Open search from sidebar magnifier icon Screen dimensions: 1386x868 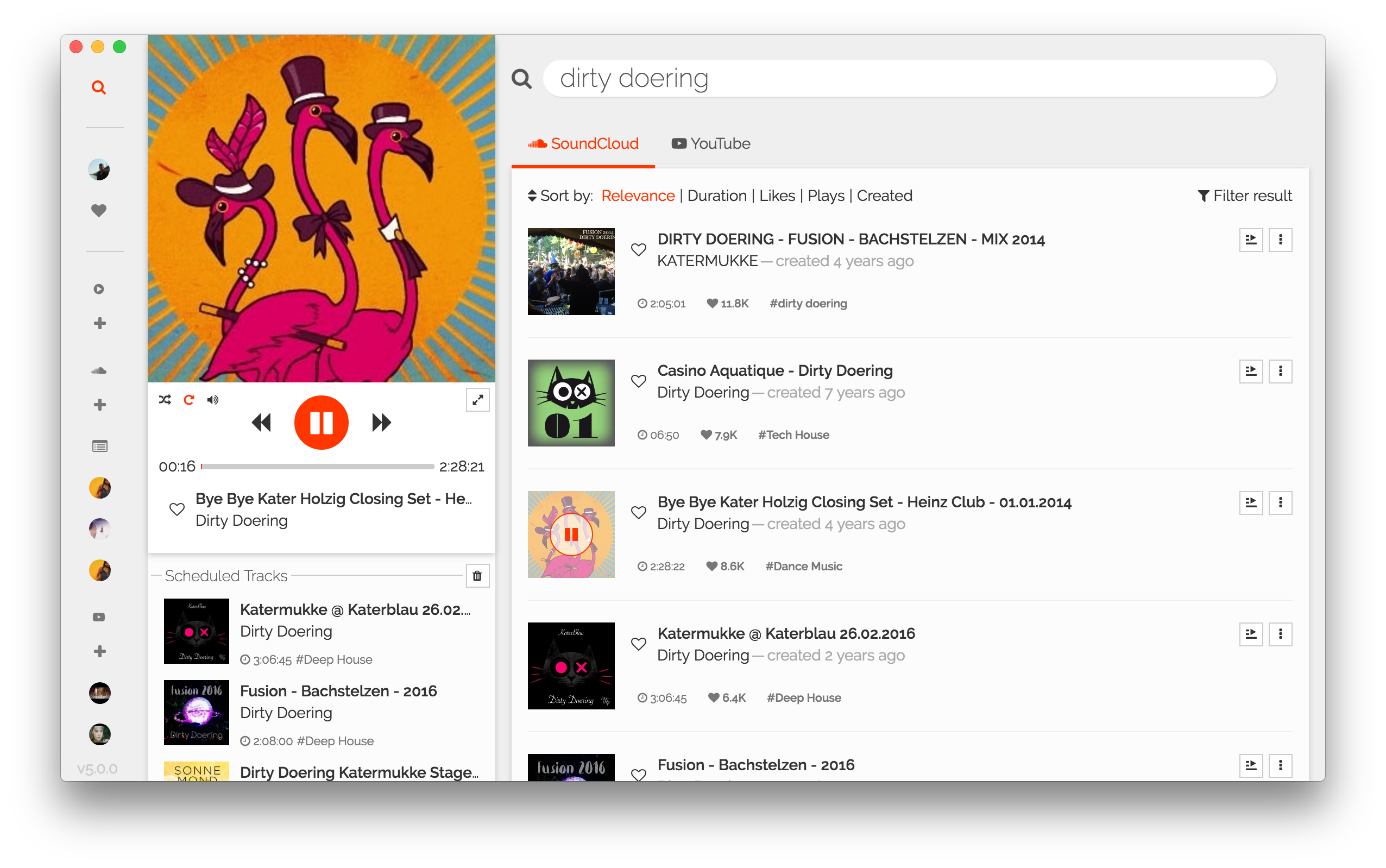pyautogui.click(x=99, y=87)
